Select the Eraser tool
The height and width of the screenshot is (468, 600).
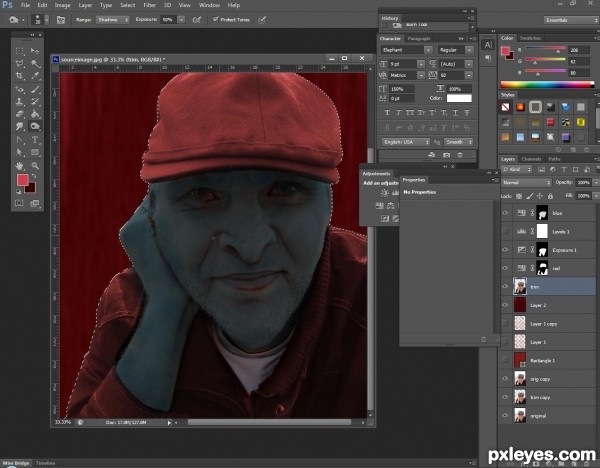point(19,114)
